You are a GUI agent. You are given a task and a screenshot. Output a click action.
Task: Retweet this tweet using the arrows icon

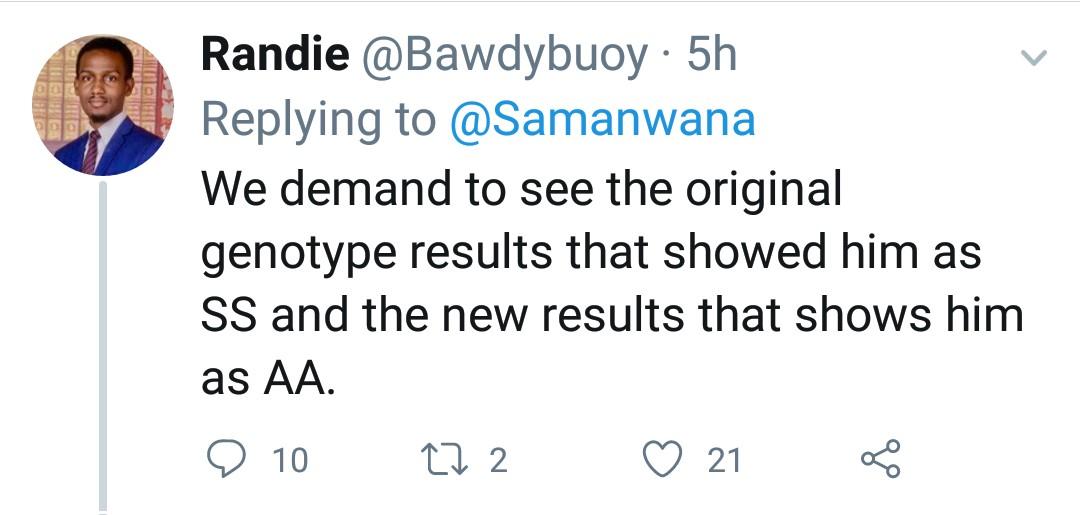tap(444, 459)
